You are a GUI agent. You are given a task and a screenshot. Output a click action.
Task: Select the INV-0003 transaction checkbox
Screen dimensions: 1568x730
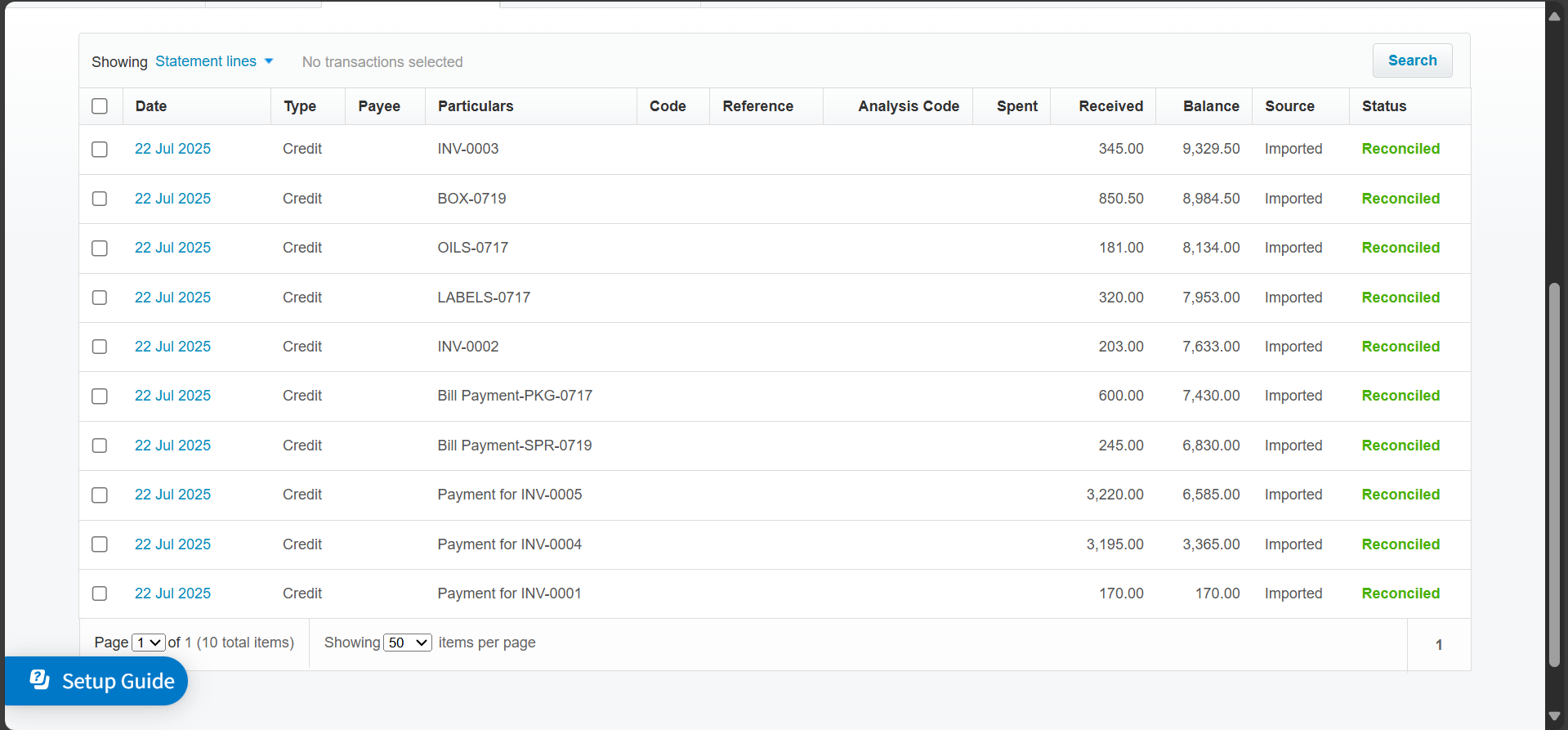(x=100, y=150)
